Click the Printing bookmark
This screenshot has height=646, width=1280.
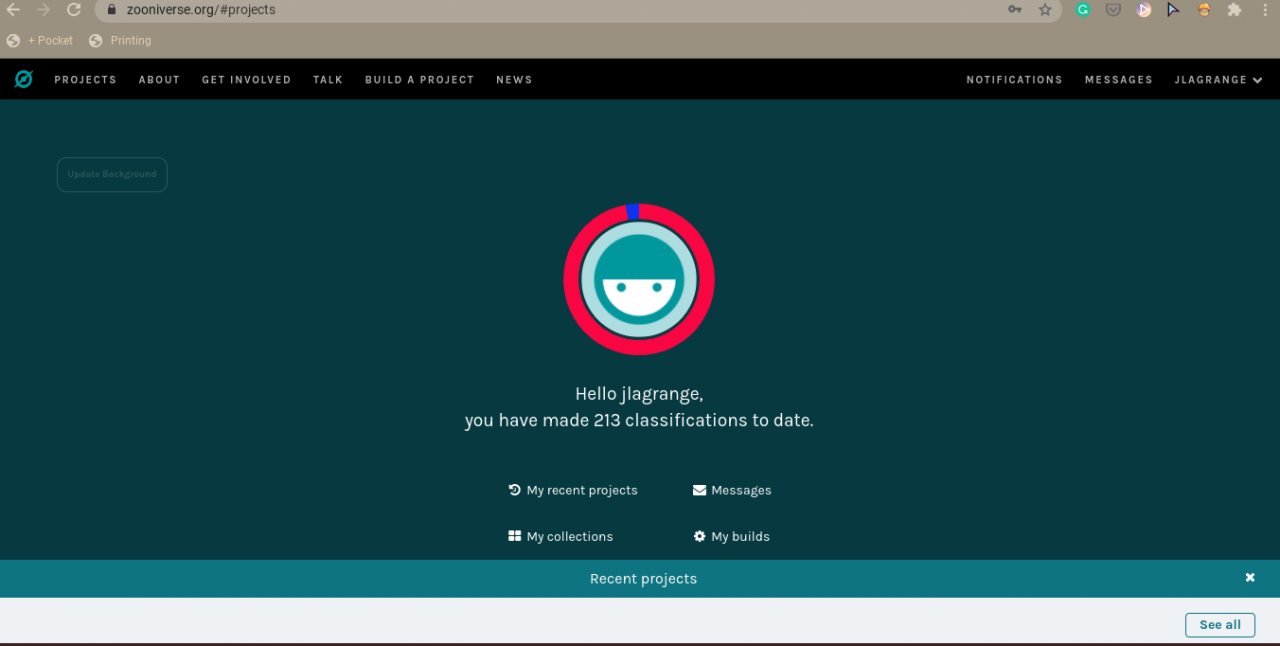point(120,41)
